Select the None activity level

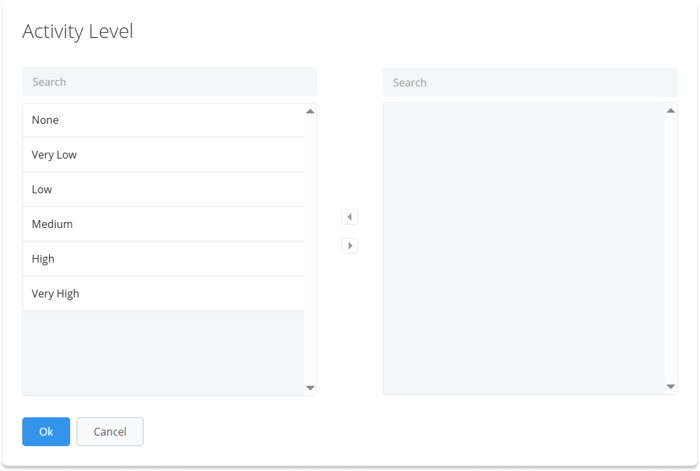163,120
